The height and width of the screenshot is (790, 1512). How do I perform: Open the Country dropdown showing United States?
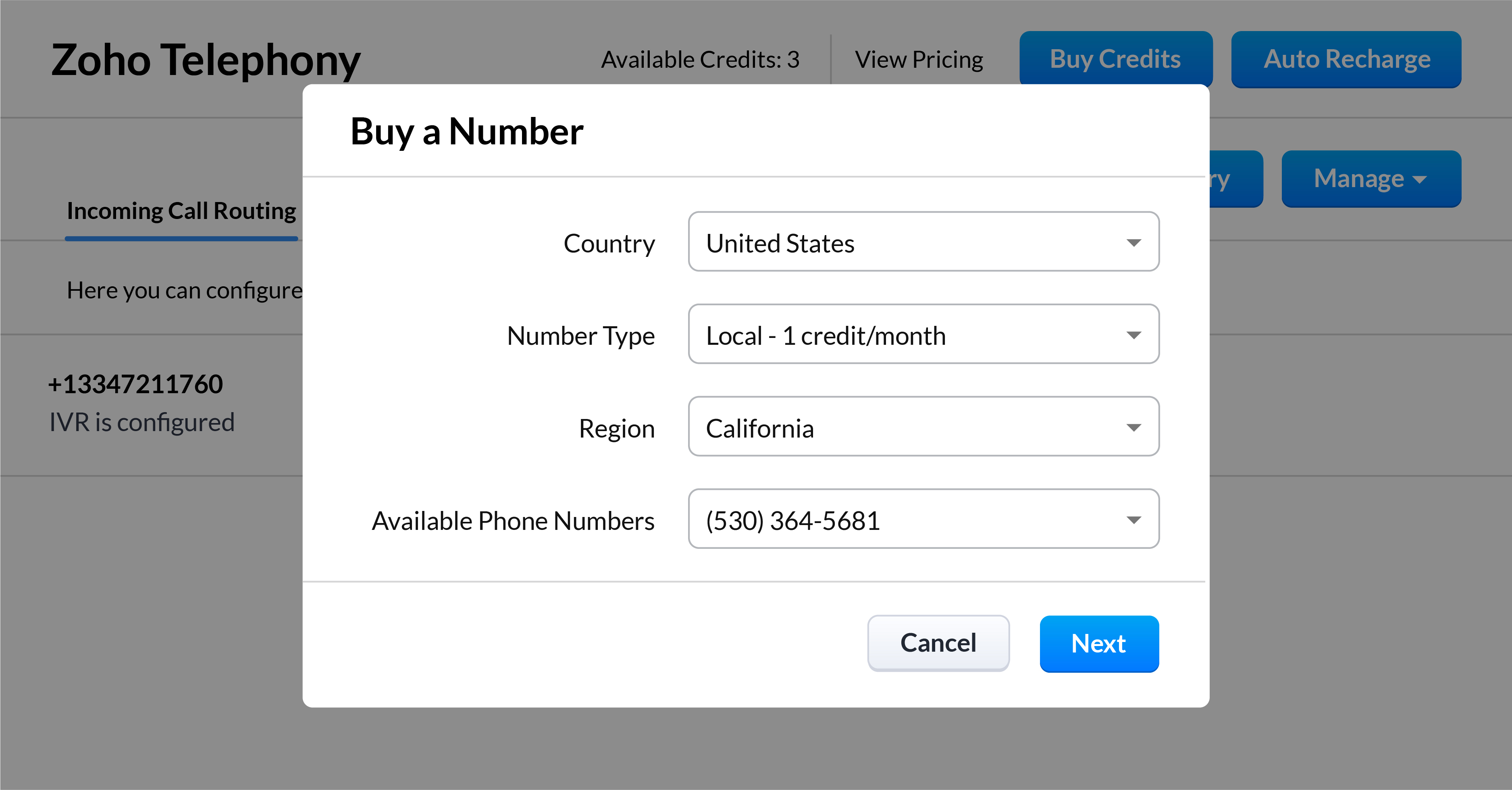(x=923, y=242)
